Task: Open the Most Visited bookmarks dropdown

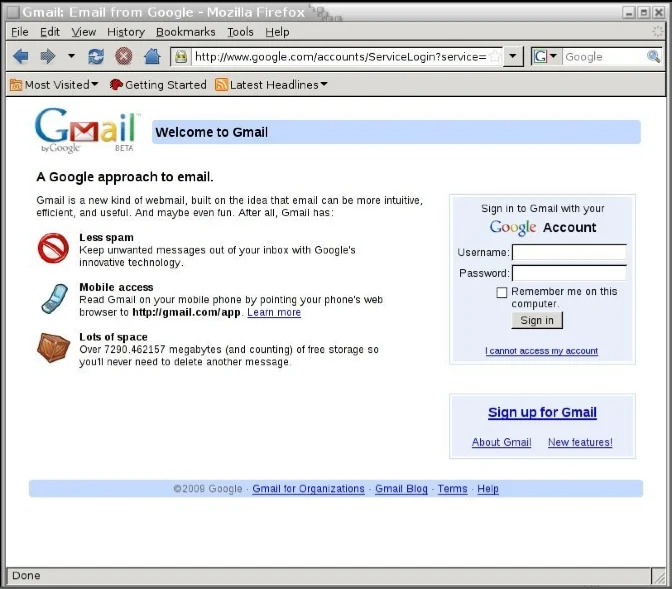Action: (54, 85)
